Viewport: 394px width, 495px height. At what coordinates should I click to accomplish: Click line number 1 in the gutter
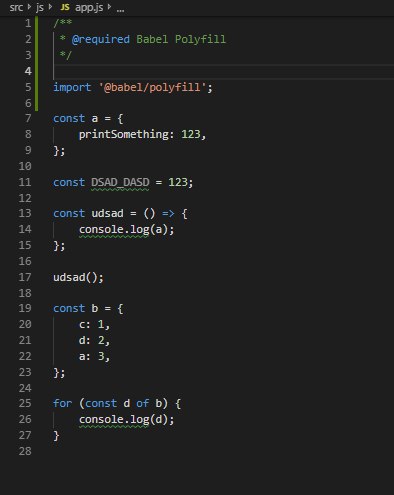coord(28,23)
